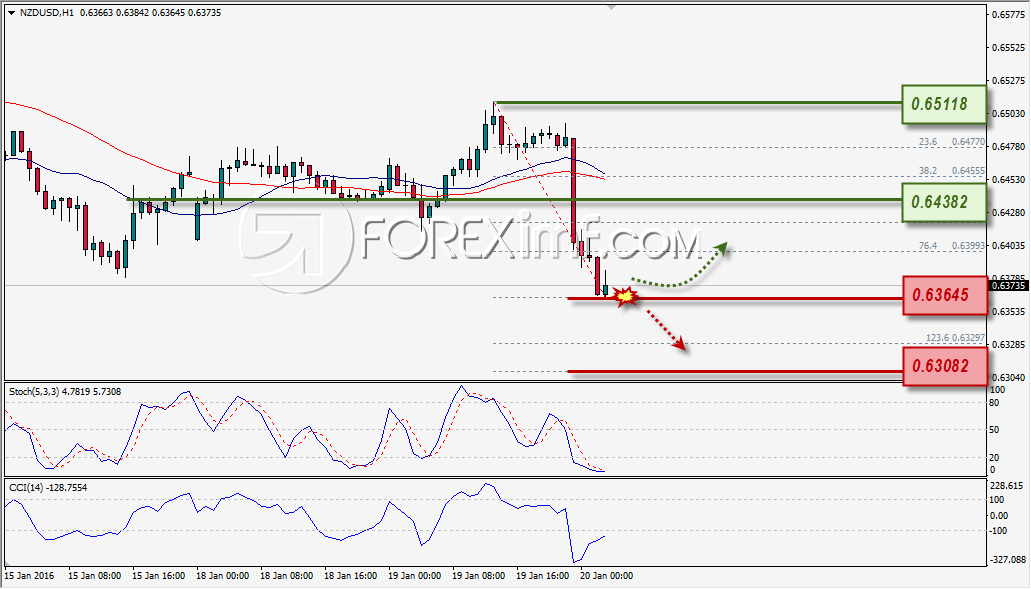Pick the CCI scale value -100

(998, 530)
